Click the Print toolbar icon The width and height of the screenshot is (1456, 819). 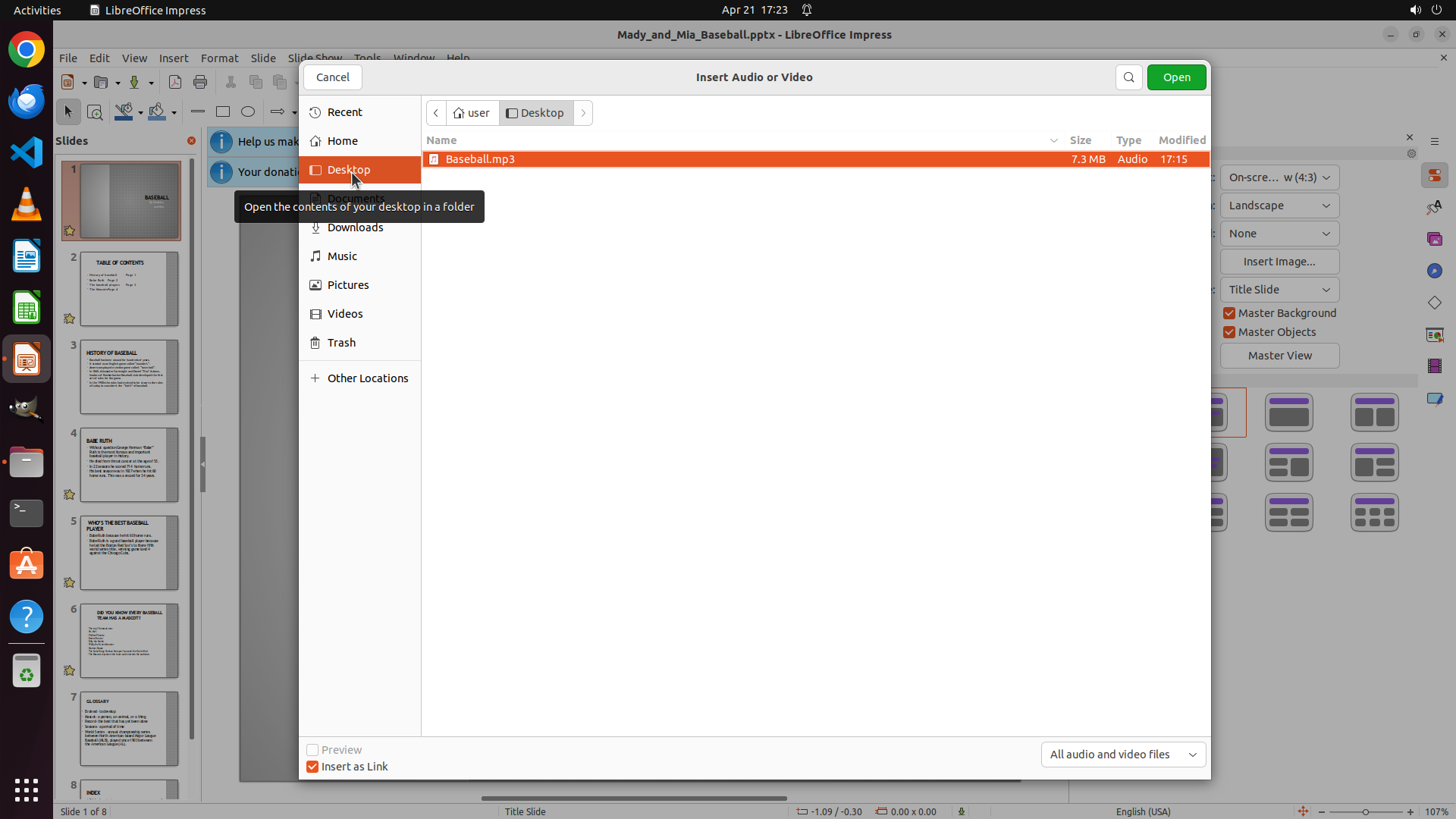[x=200, y=82]
